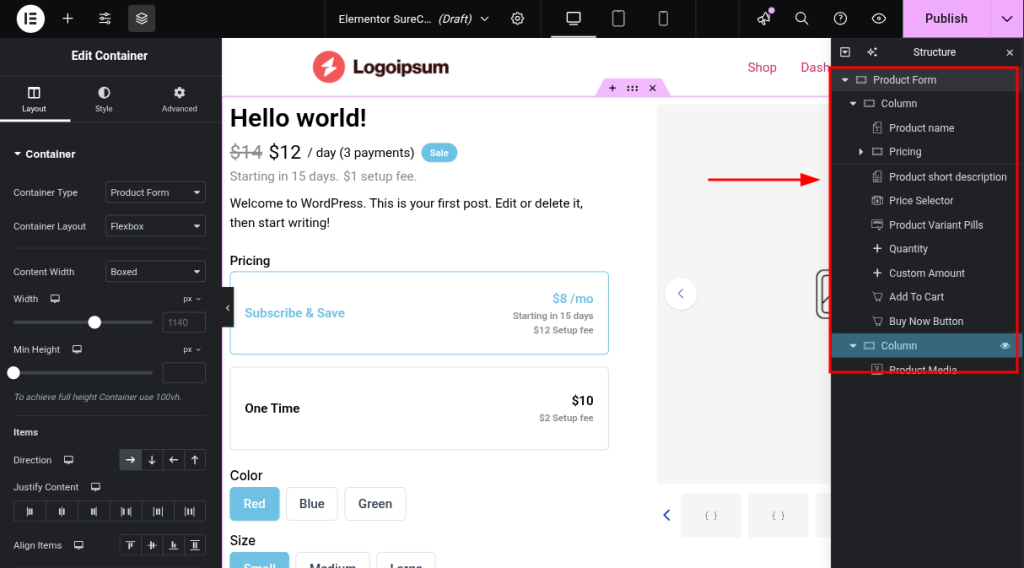The image size is (1024, 568).
Task: Click the Shop navigation link
Action: 762,67
